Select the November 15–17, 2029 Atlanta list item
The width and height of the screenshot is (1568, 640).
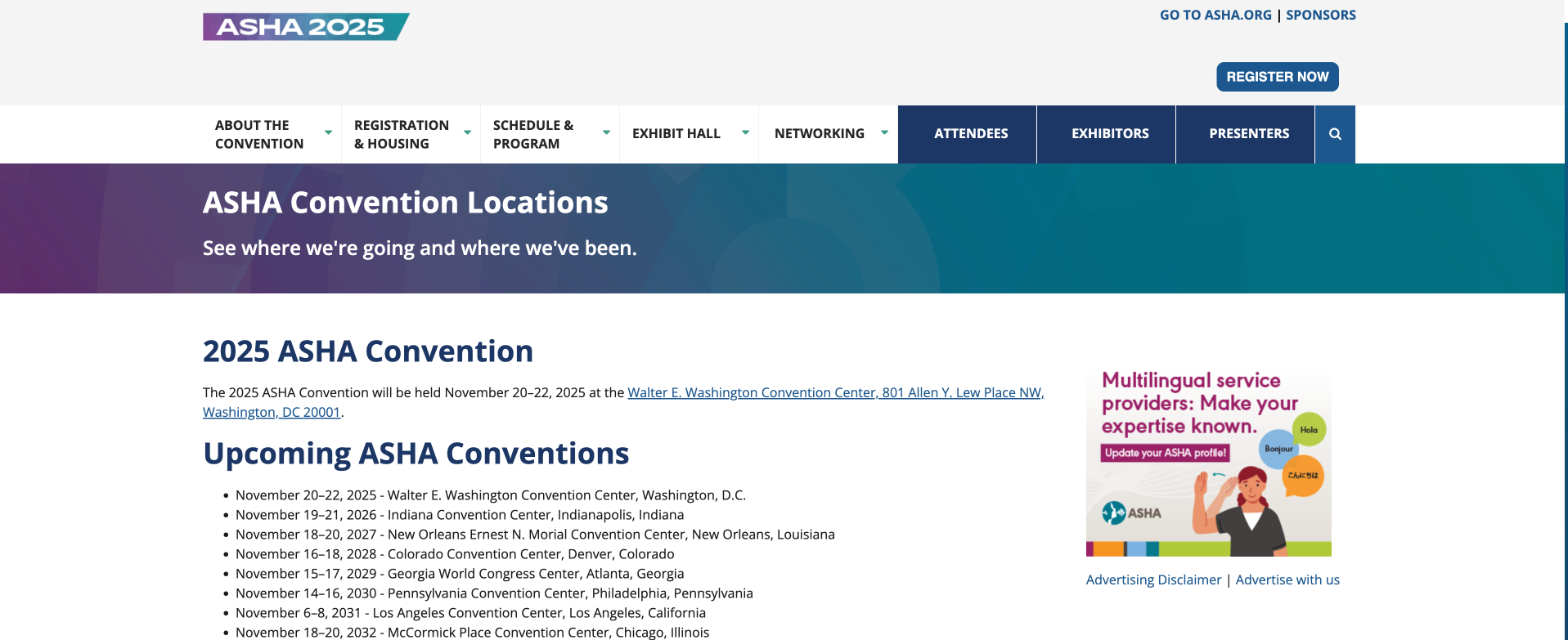[x=460, y=574]
